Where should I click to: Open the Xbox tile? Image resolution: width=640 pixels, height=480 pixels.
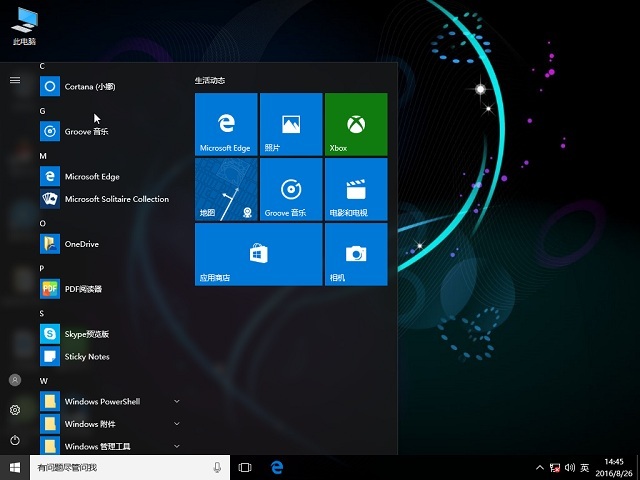point(355,124)
